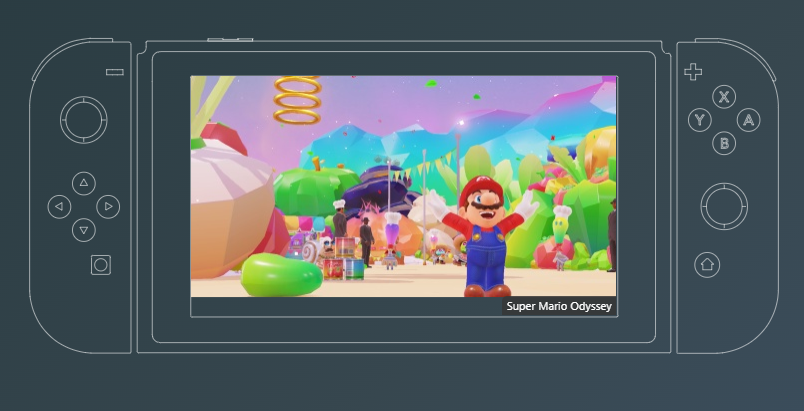Click the D-pad up arrow button
The image size is (804, 411).
click(x=84, y=183)
